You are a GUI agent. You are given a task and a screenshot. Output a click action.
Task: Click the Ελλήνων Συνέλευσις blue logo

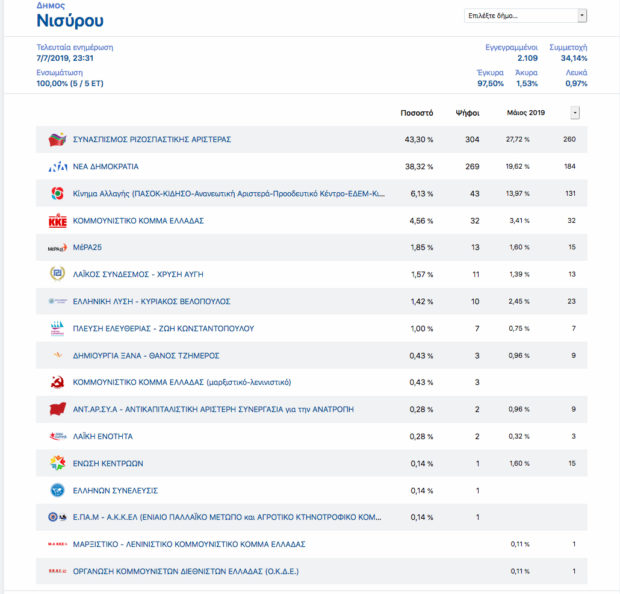pos(57,490)
